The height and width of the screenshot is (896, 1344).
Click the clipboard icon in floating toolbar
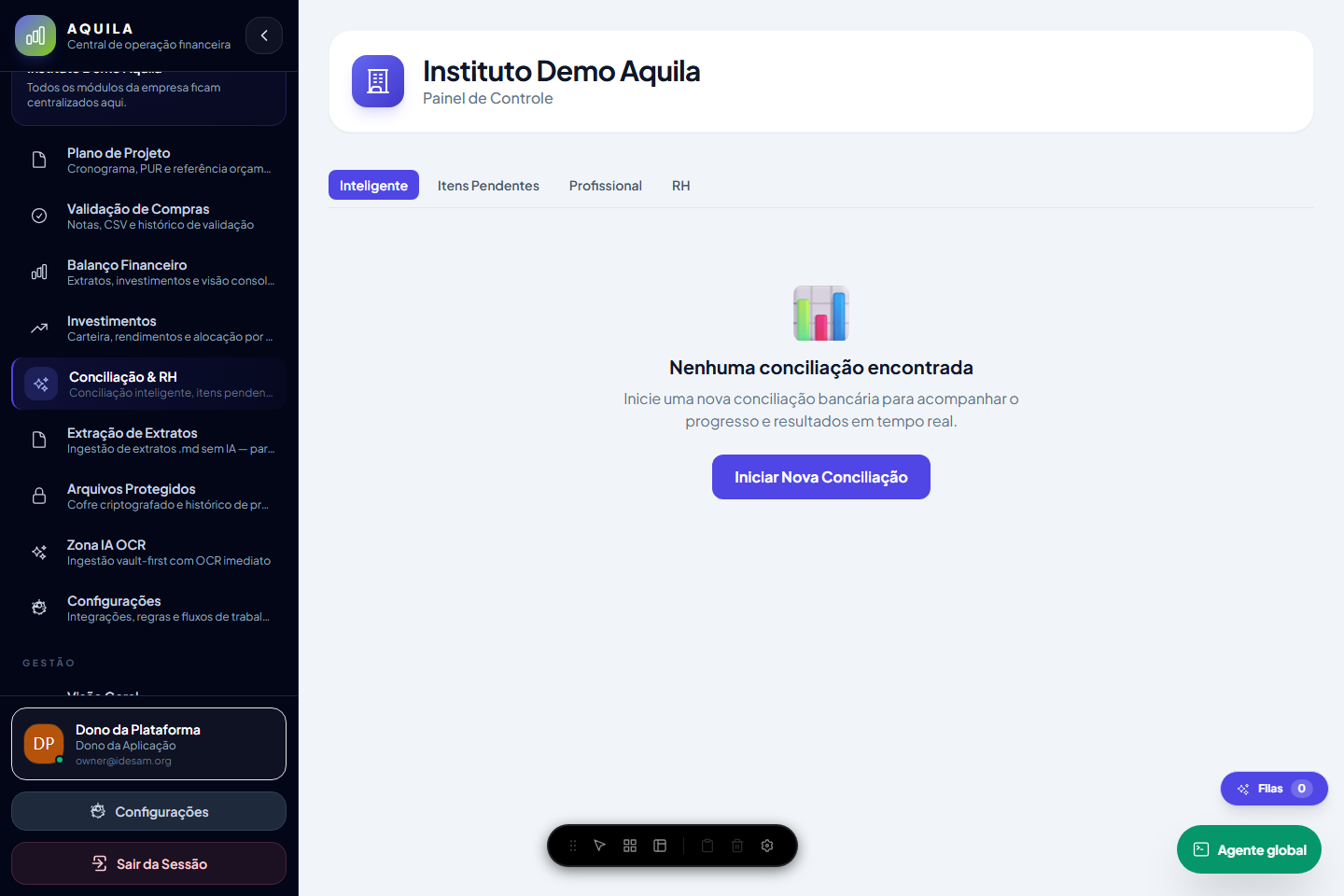coord(707,846)
